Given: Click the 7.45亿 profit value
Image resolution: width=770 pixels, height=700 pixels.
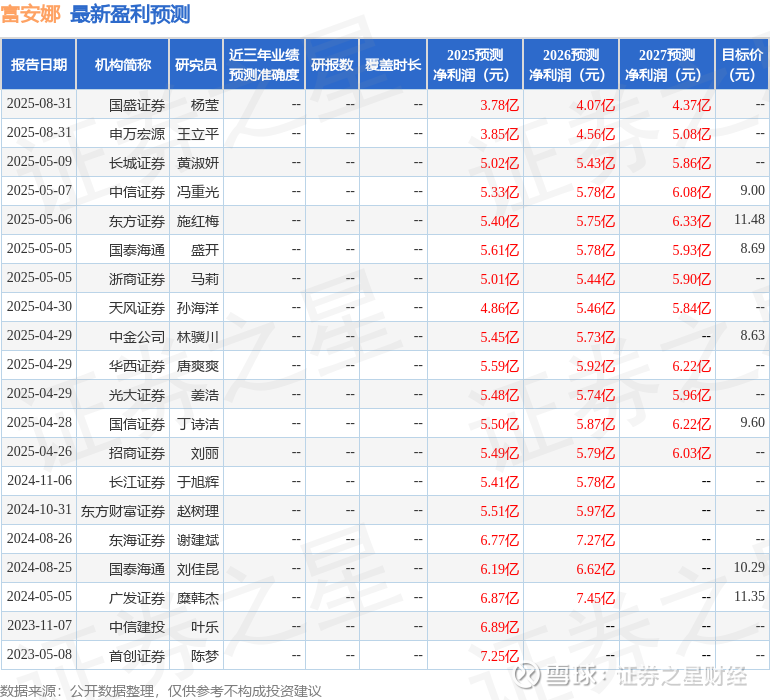Looking at the screenshot, I should tap(596, 598).
